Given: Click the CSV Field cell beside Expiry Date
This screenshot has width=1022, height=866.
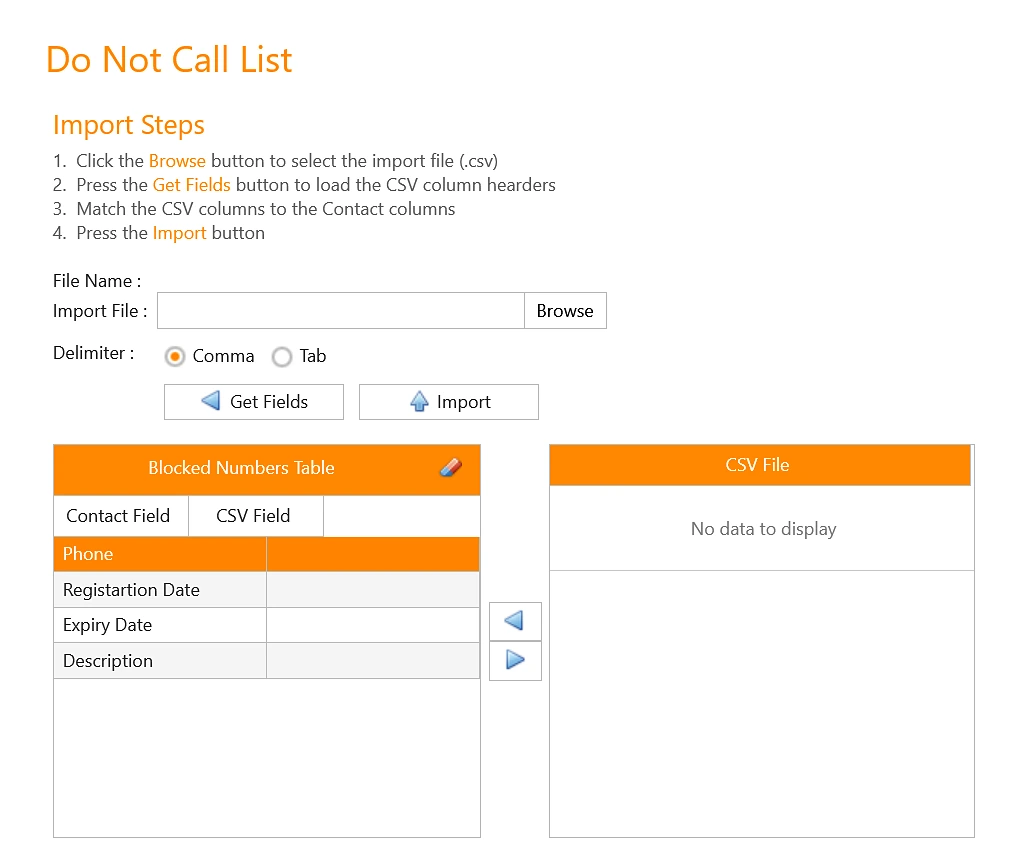Looking at the screenshot, I should point(373,626).
